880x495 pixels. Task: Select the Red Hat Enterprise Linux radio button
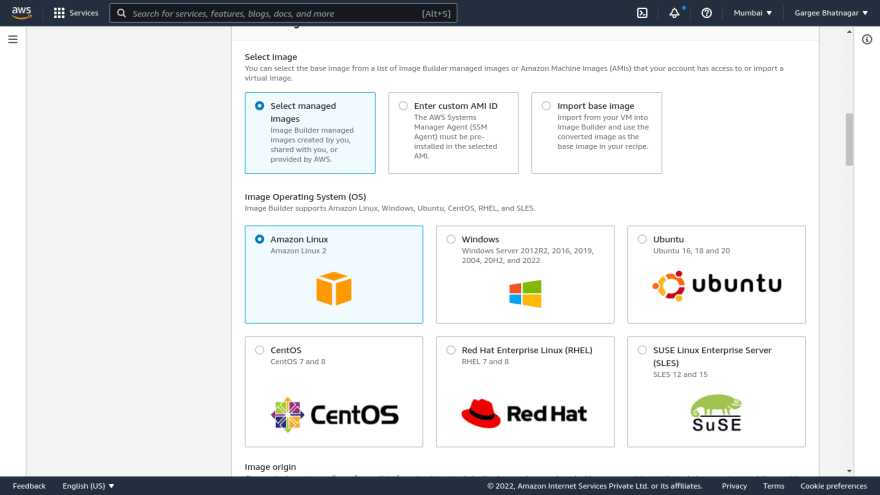[x=451, y=350]
